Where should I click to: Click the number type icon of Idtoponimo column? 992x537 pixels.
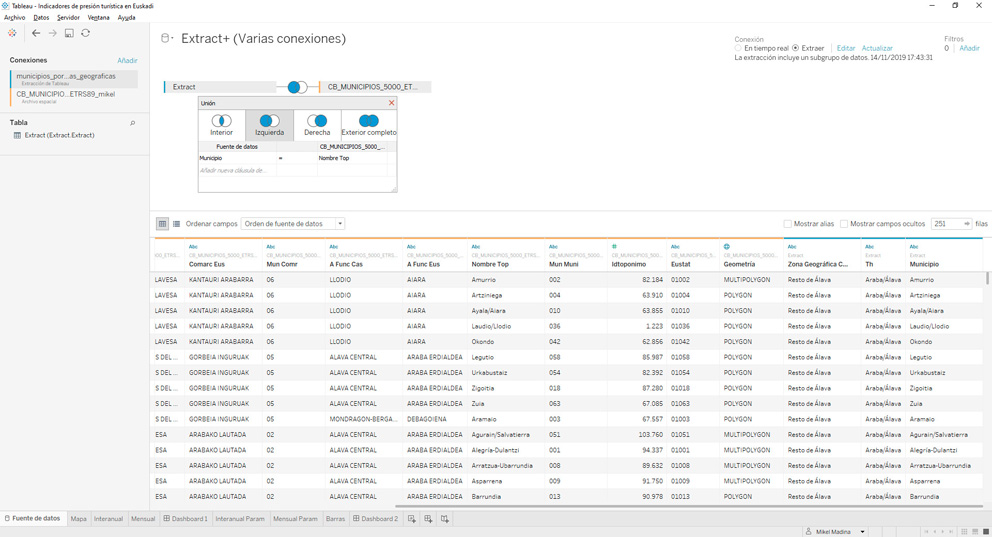coord(614,247)
